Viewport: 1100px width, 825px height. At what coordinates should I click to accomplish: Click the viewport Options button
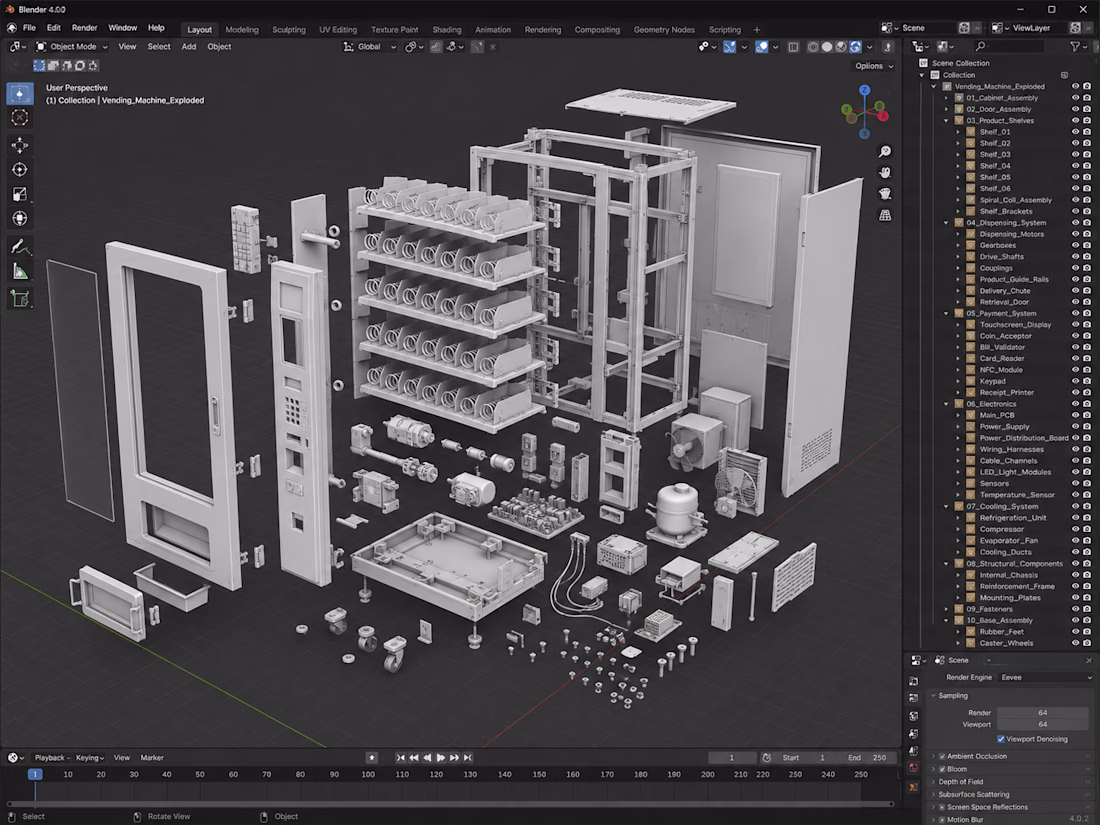click(874, 66)
